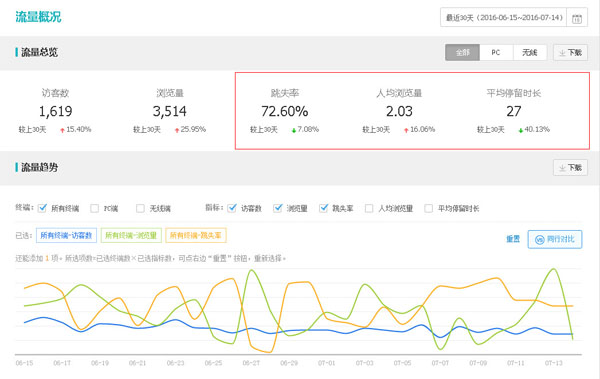The height and width of the screenshot is (379, 600).
Task: Click the 重置 reset link
Action: 513,239
